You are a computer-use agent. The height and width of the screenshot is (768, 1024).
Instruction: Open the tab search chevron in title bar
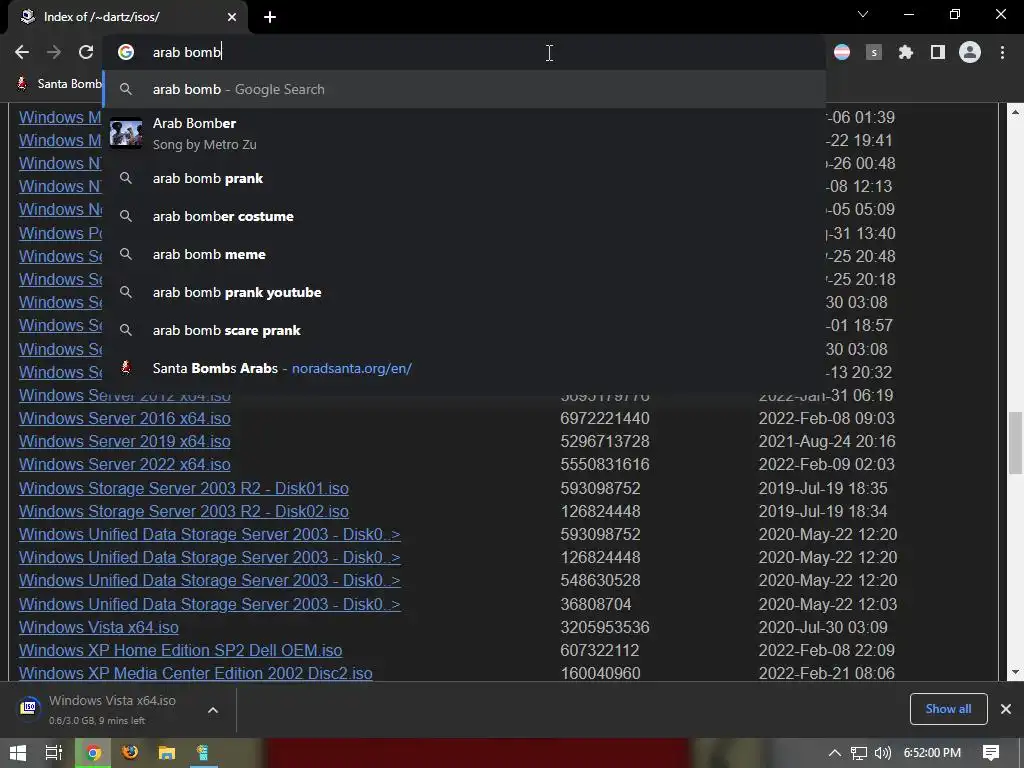pos(863,14)
